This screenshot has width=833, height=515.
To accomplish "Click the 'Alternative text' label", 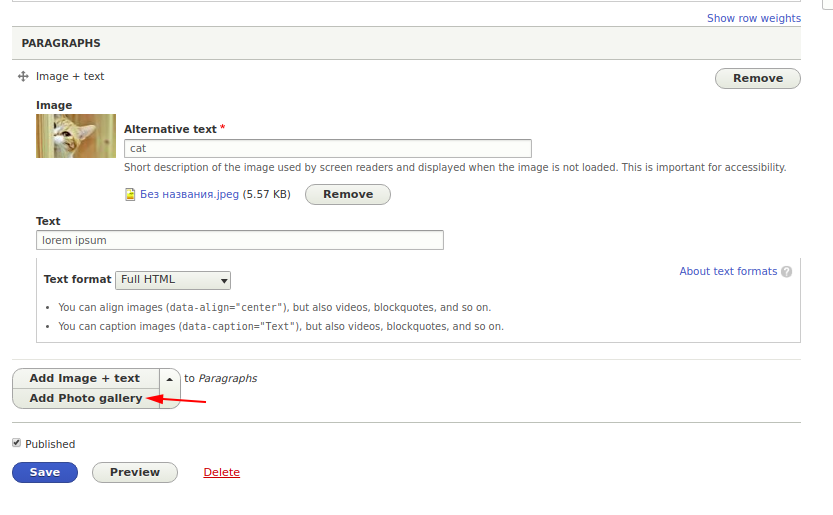I will point(171,129).
